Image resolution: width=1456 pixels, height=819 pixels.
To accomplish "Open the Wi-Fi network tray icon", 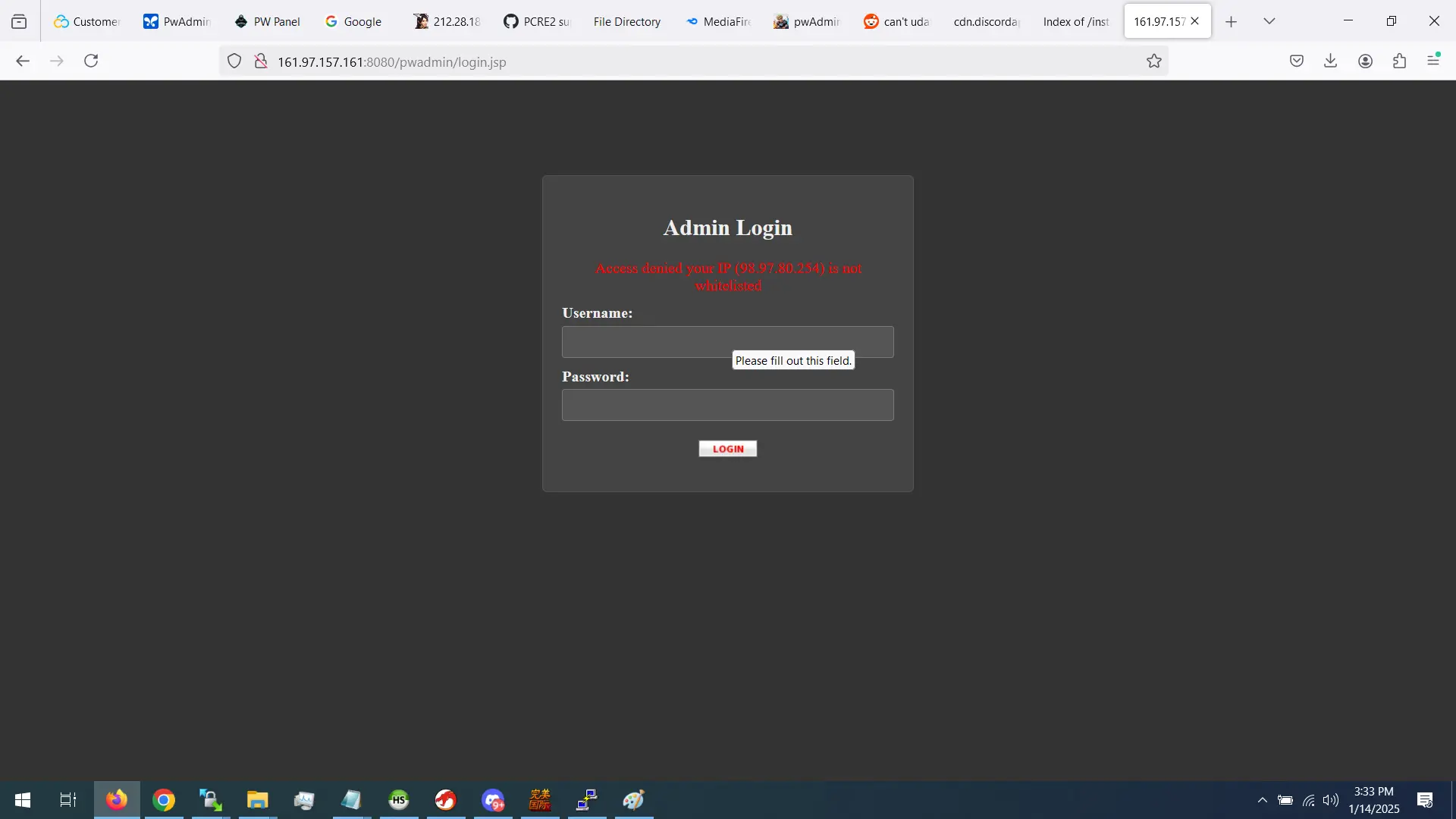I will click(x=1309, y=800).
